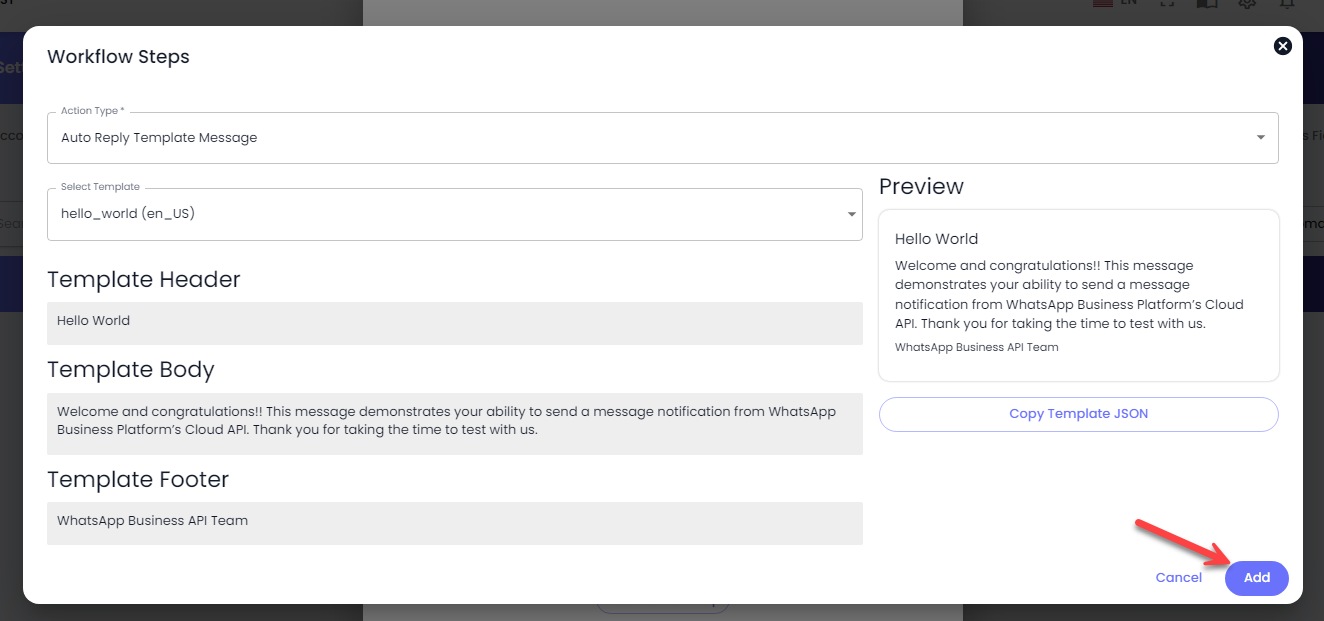This screenshot has width=1324, height=621.
Task: Click the Template Body text field
Action: click(455, 424)
